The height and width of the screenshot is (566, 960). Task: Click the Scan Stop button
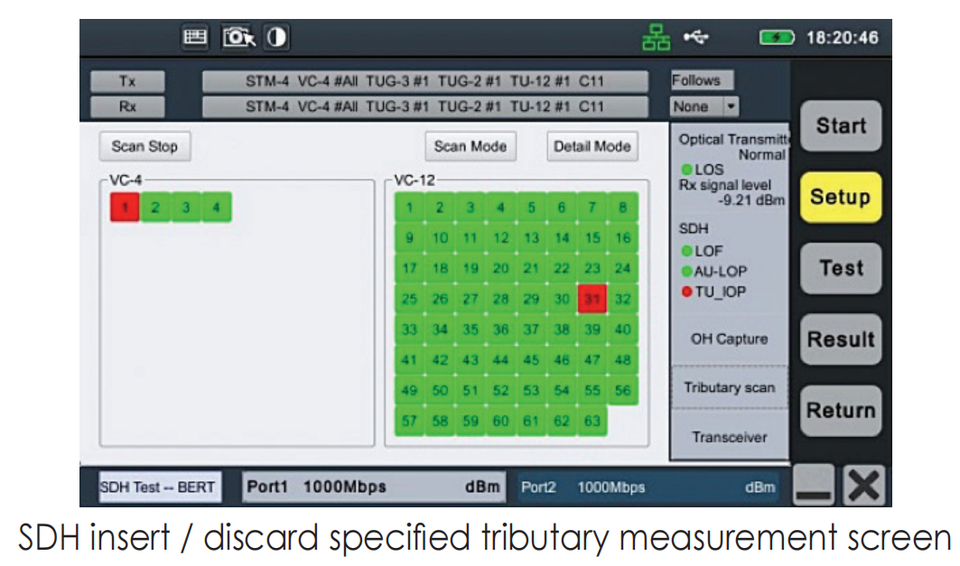pos(144,146)
